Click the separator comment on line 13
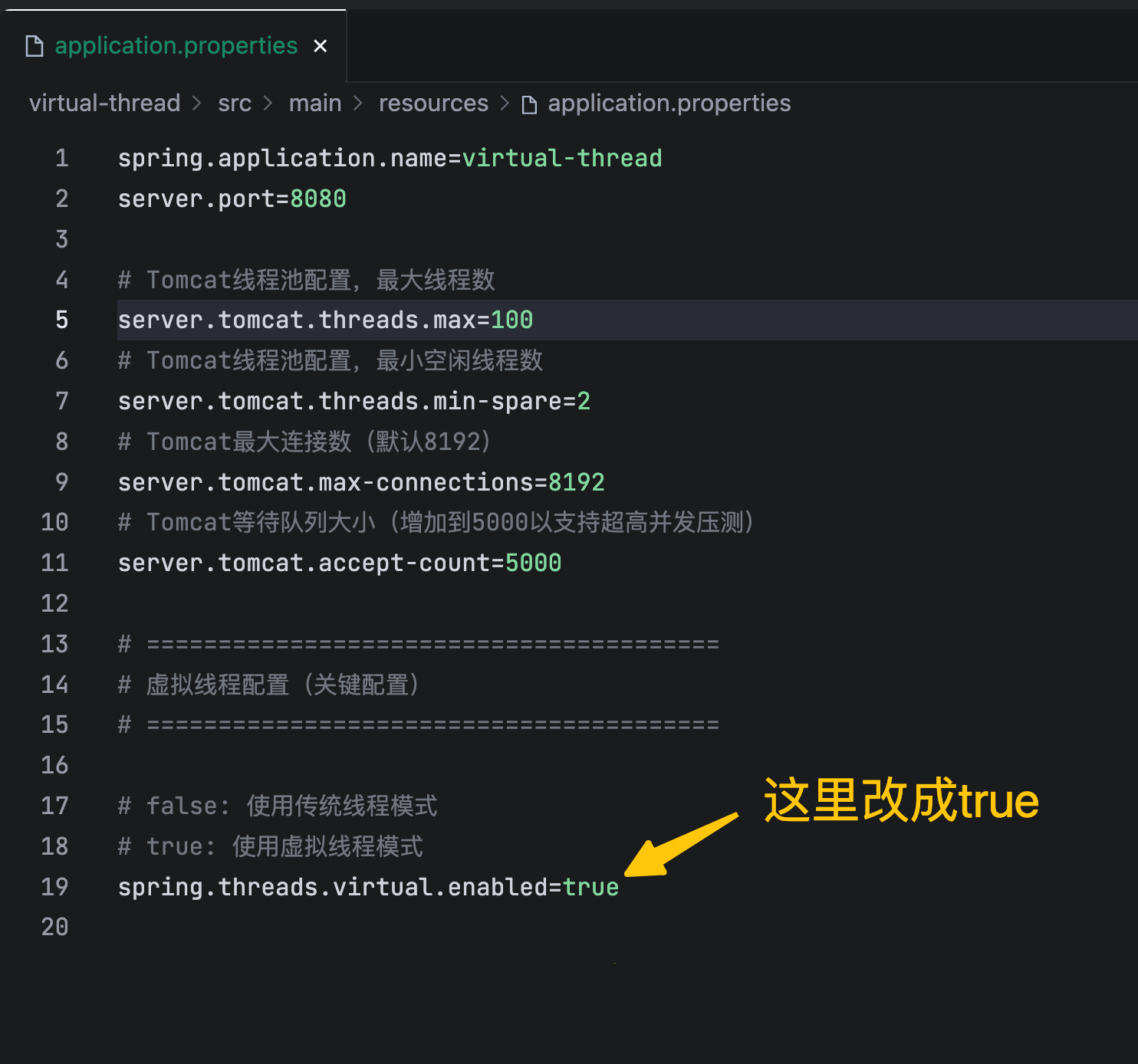Image resolution: width=1138 pixels, height=1064 pixels. 419,644
